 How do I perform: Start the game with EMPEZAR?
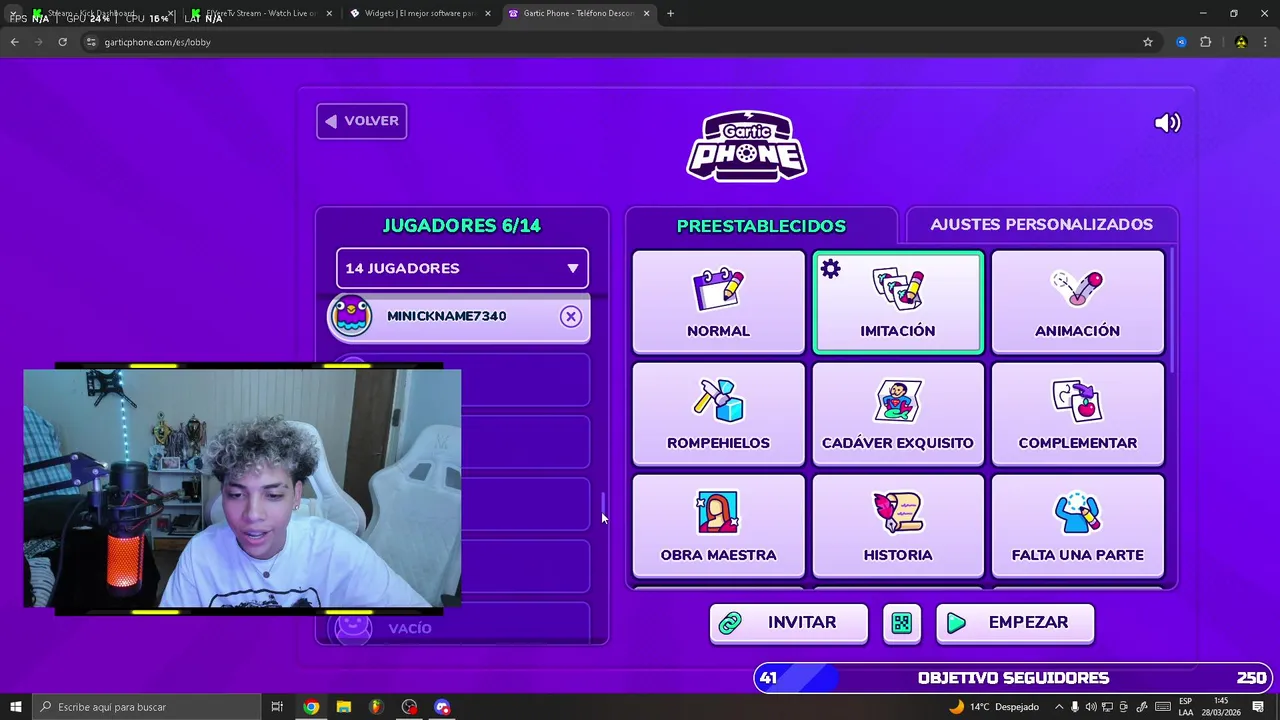pos(1015,623)
